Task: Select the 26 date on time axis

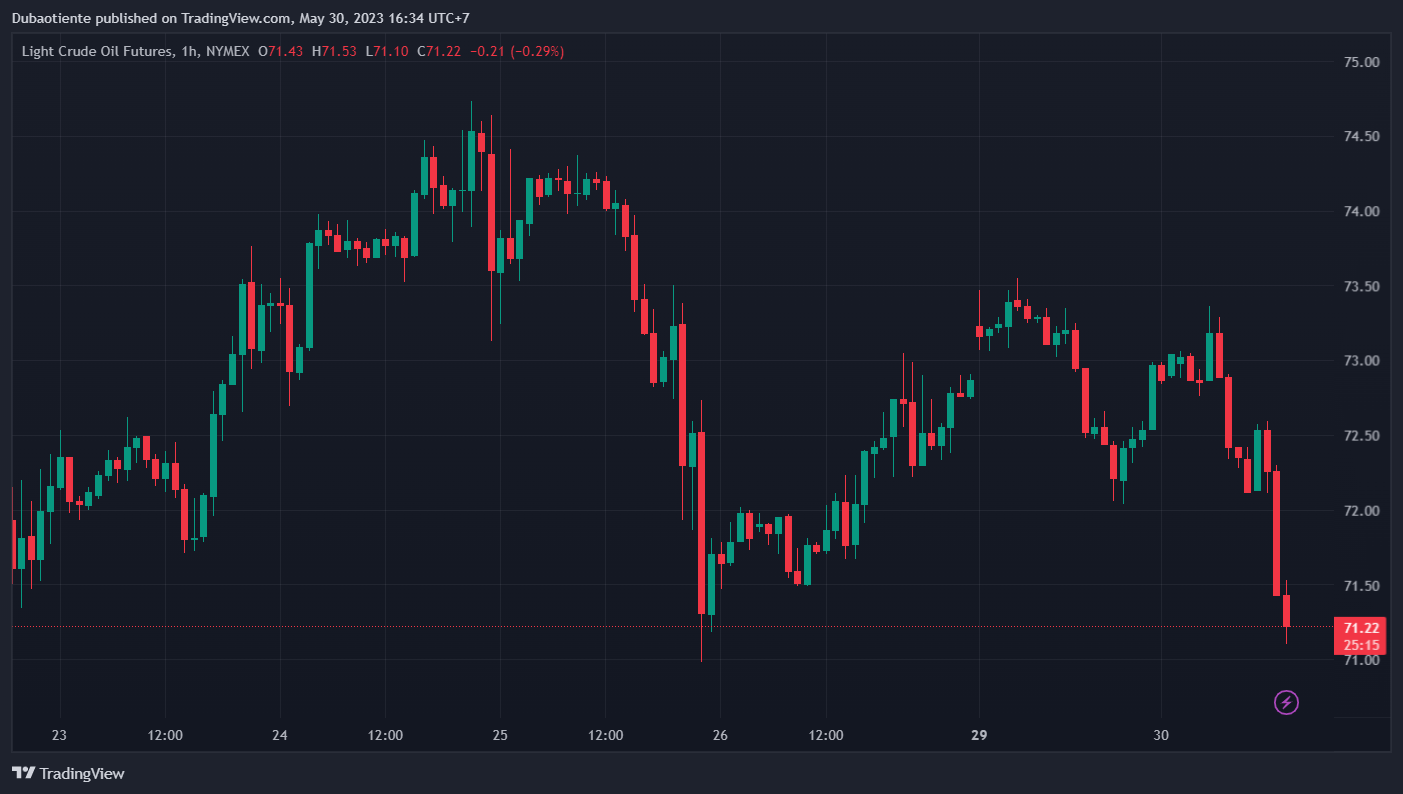Action: click(x=720, y=735)
